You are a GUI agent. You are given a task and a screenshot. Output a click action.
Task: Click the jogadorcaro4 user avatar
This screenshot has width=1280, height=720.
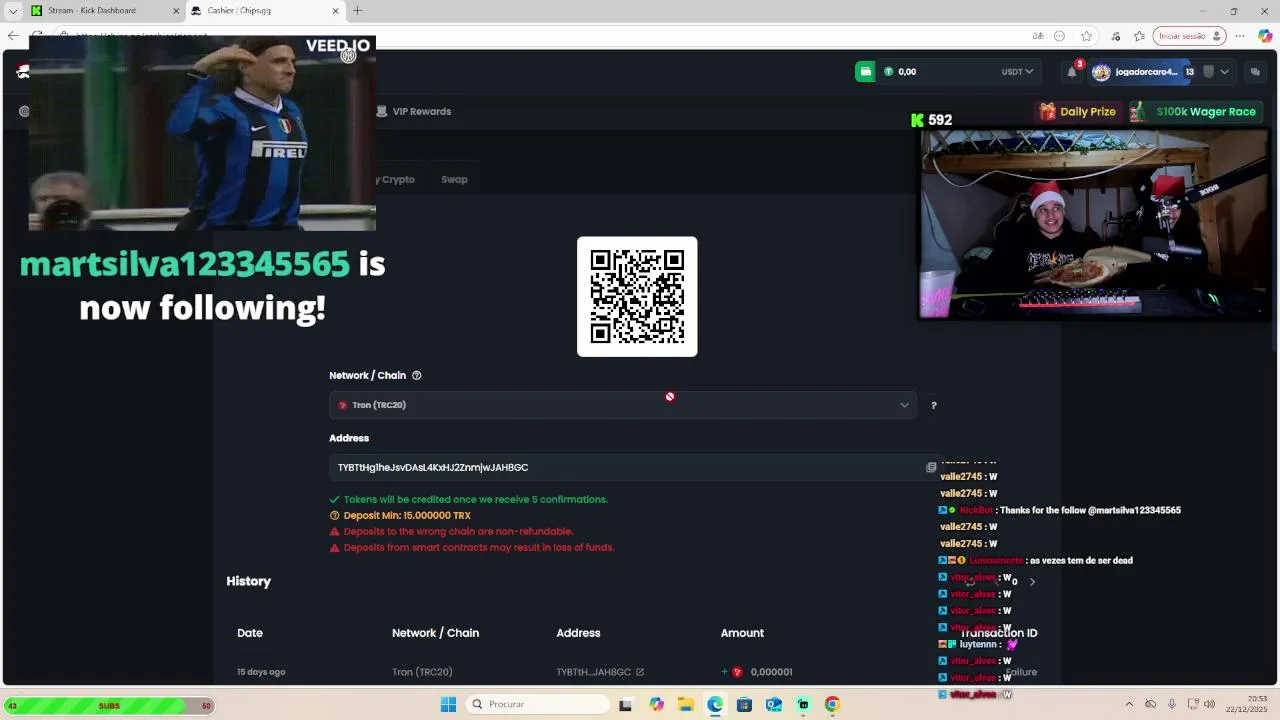click(x=1101, y=72)
